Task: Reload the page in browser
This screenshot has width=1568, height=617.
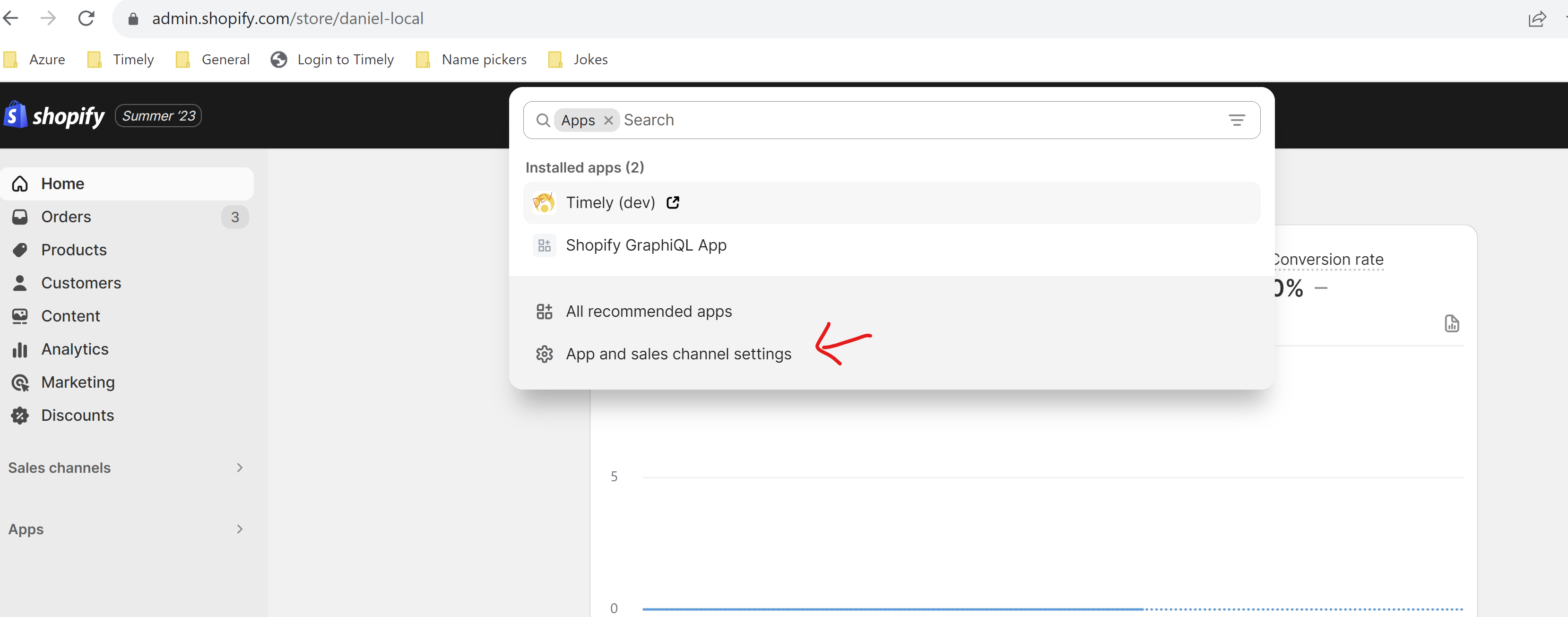Action: click(87, 18)
